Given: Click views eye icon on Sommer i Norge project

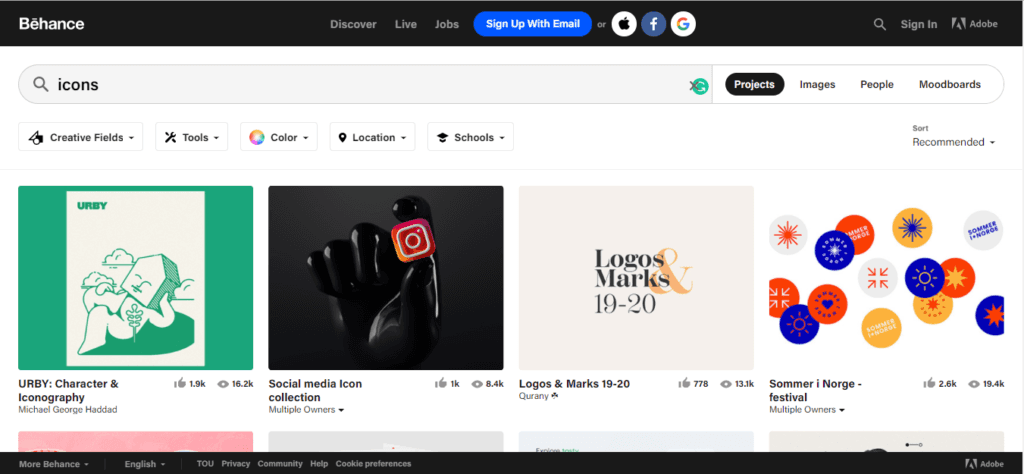Looking at the screenshot, I should pyautogui.click(x=974, y=384).
